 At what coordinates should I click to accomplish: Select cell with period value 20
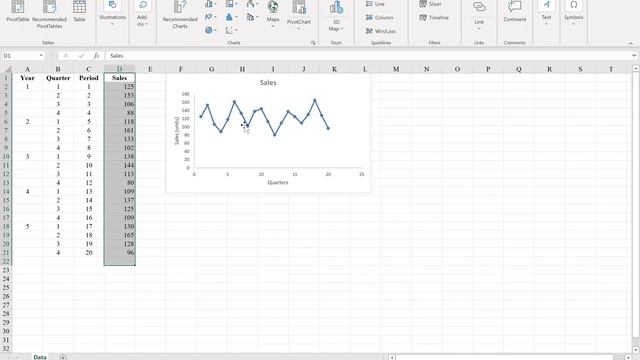tap(89, 253)
